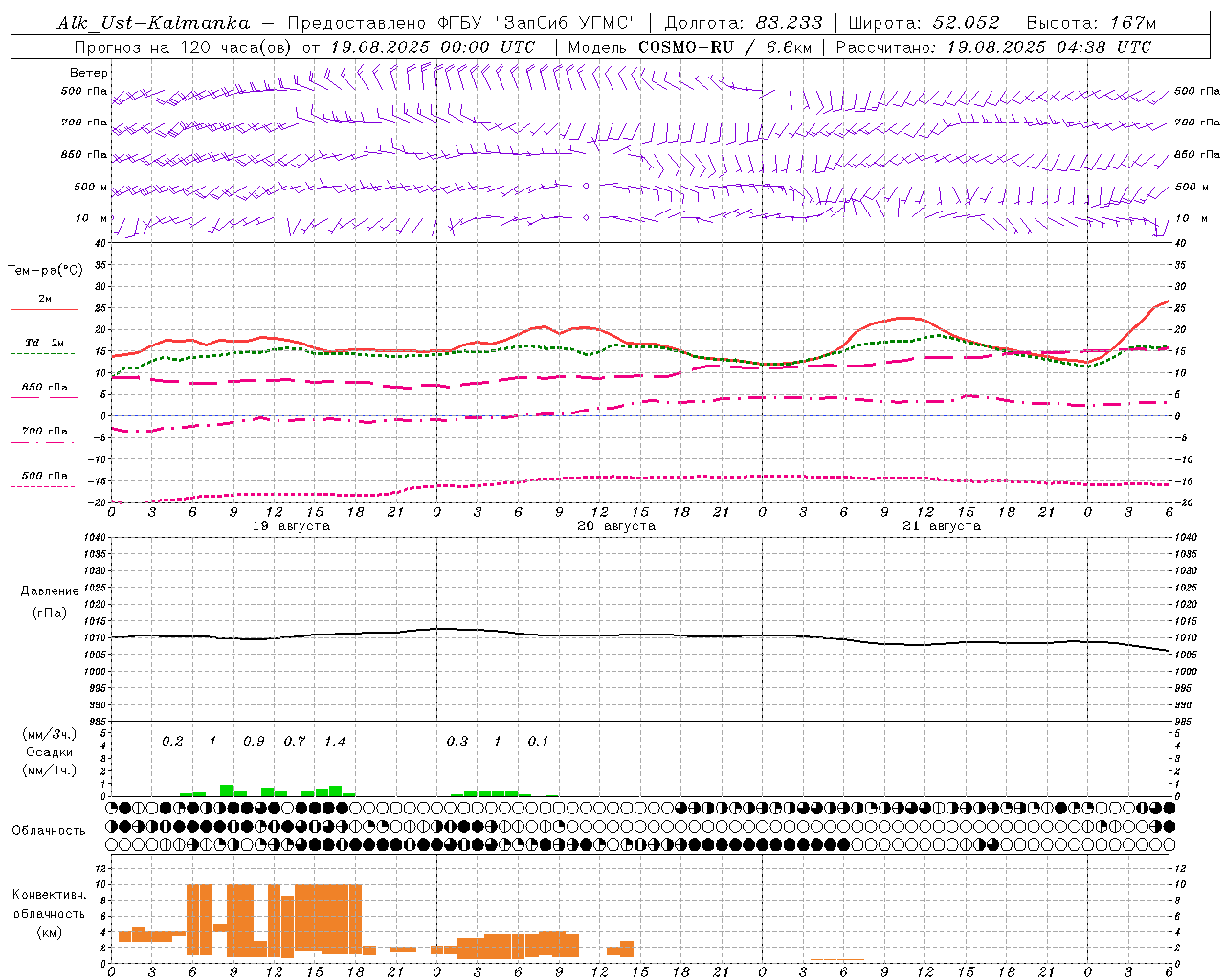The image size is (1225, 980).
Task: Click the station name Alk_Ust-Kalmanka
Action: (x=153, y=23)
